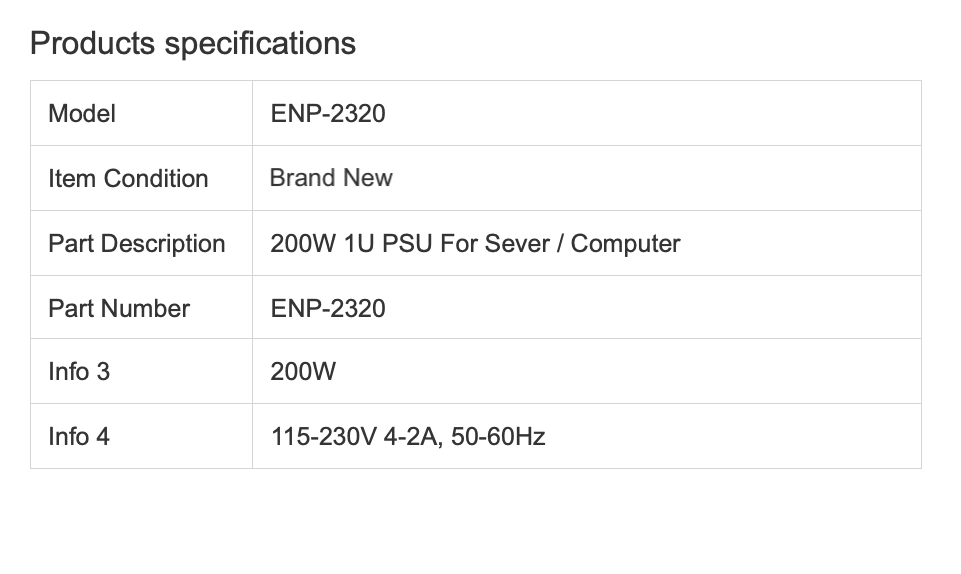The width and height of the screenshot is (961, 574).
Task: Click the 200W 1U PSU description text
Action: tap(475, 244)
